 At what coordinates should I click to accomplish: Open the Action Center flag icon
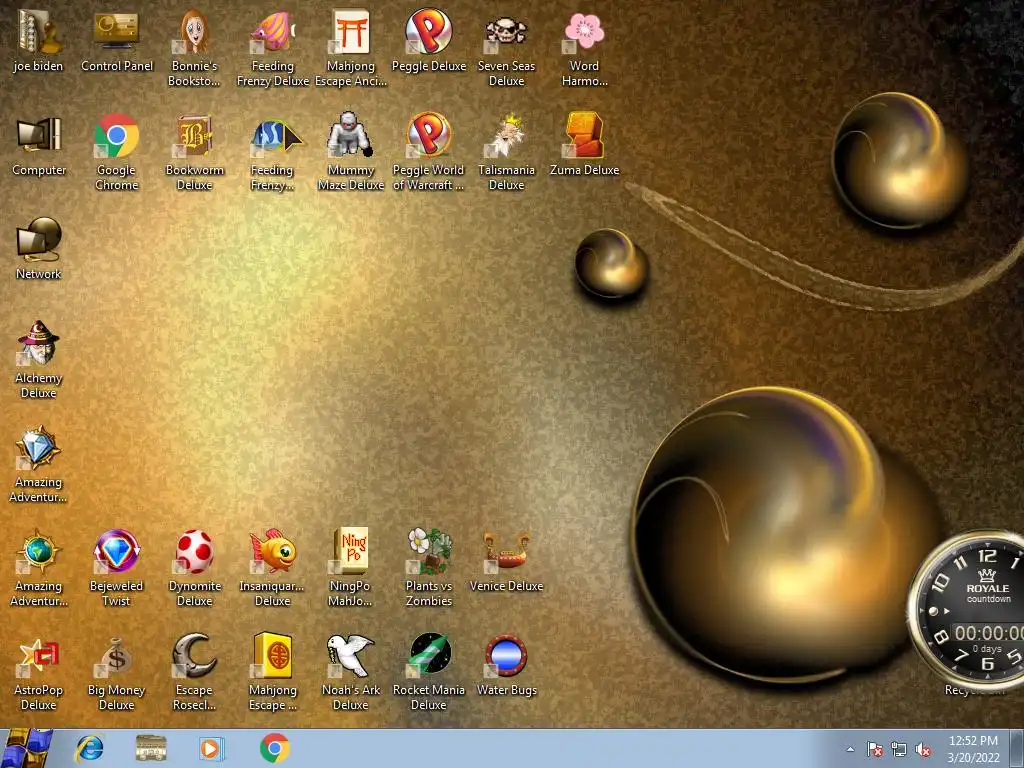pyautogui.click(x=874, y=749)
